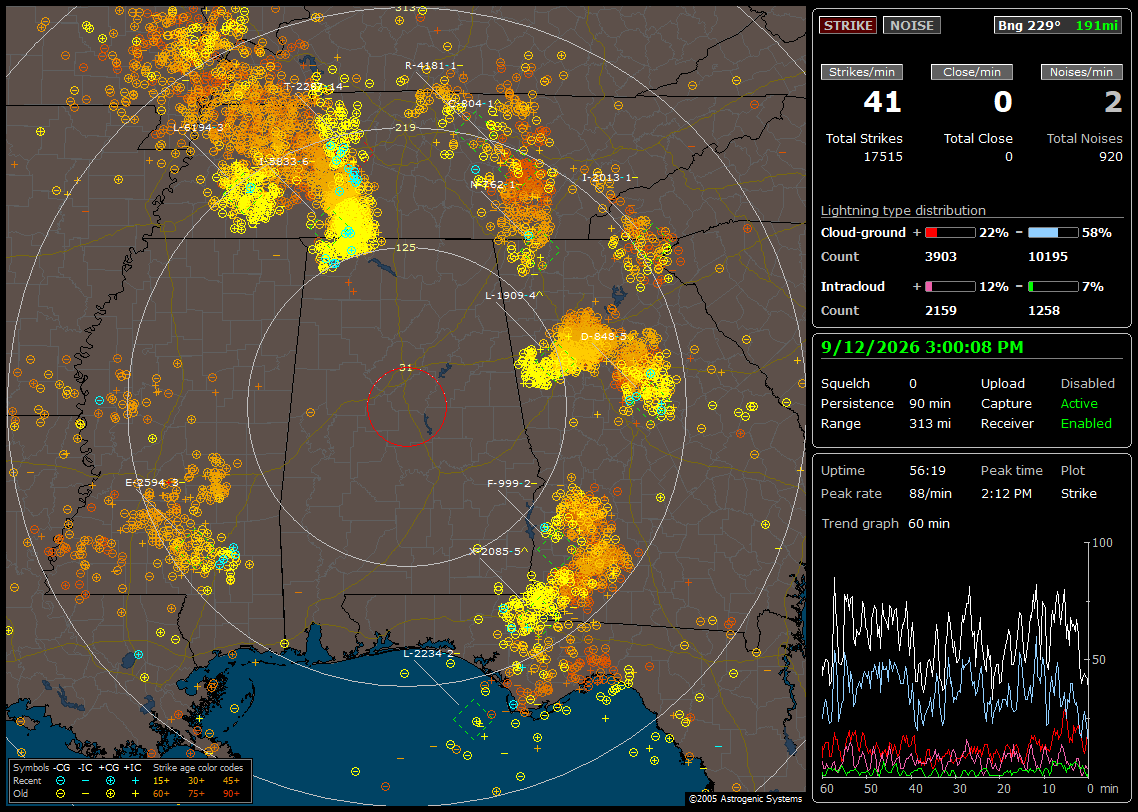Click the positive intracloud pink bar
This screenshot has height=812, width=1138.
pos(950,287)
